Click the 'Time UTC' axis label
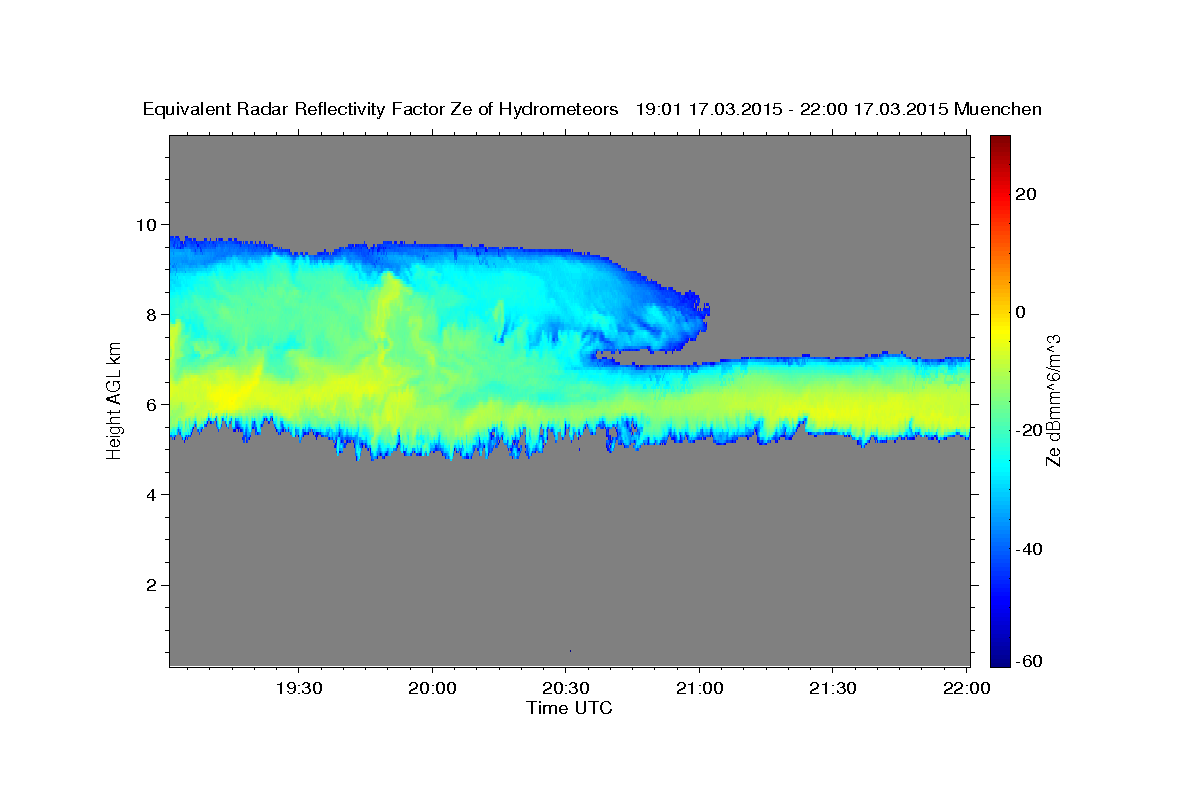 pos(569,708)
